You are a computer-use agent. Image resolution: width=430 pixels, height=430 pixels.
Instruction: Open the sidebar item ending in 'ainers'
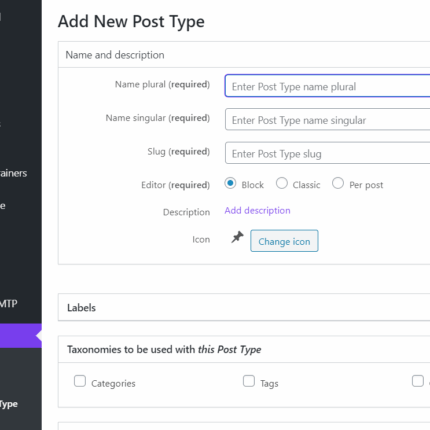click(x=13, y=173)
